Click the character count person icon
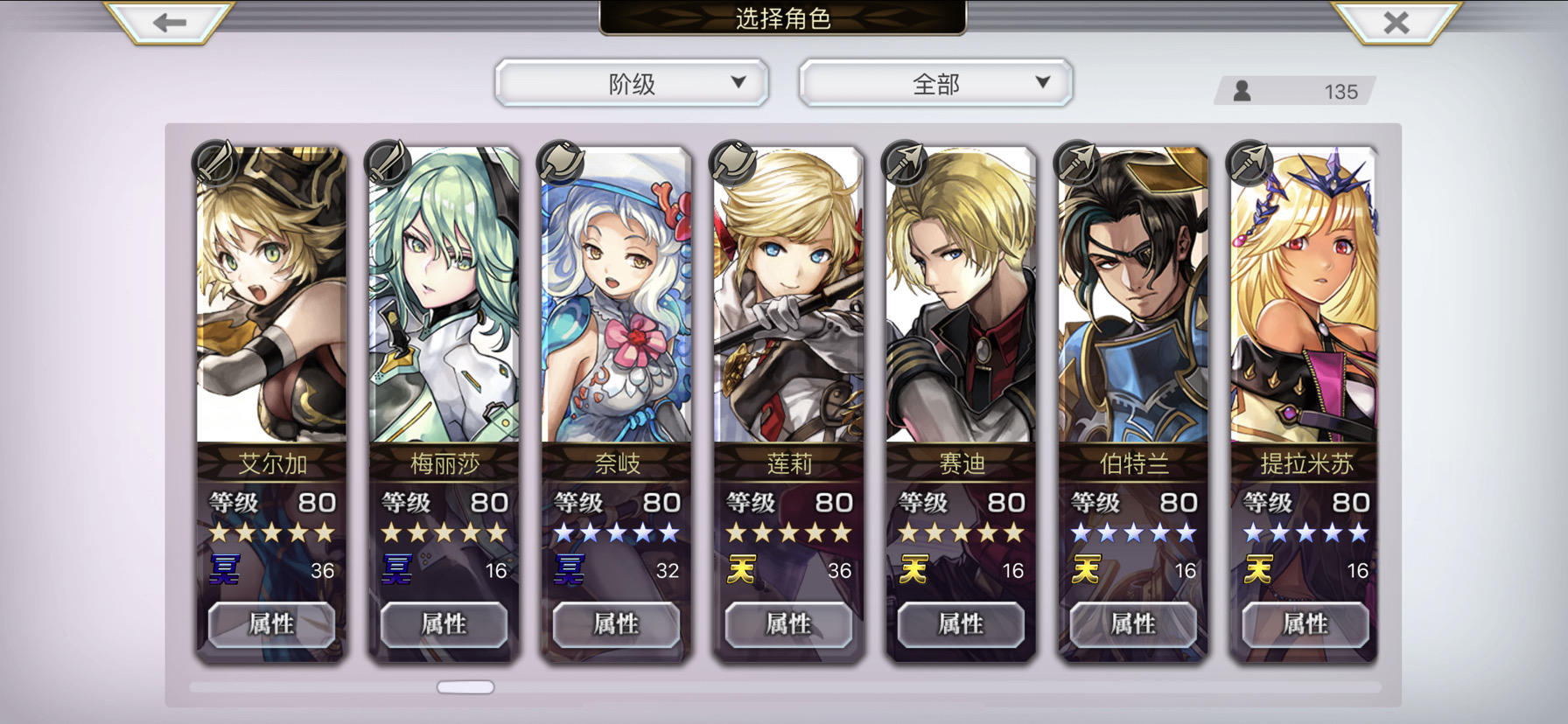 point(1242,91)
